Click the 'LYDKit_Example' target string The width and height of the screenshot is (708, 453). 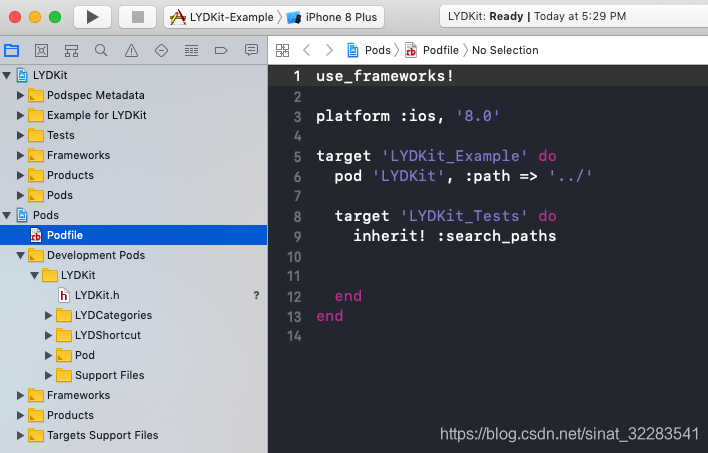pos(454,156)
